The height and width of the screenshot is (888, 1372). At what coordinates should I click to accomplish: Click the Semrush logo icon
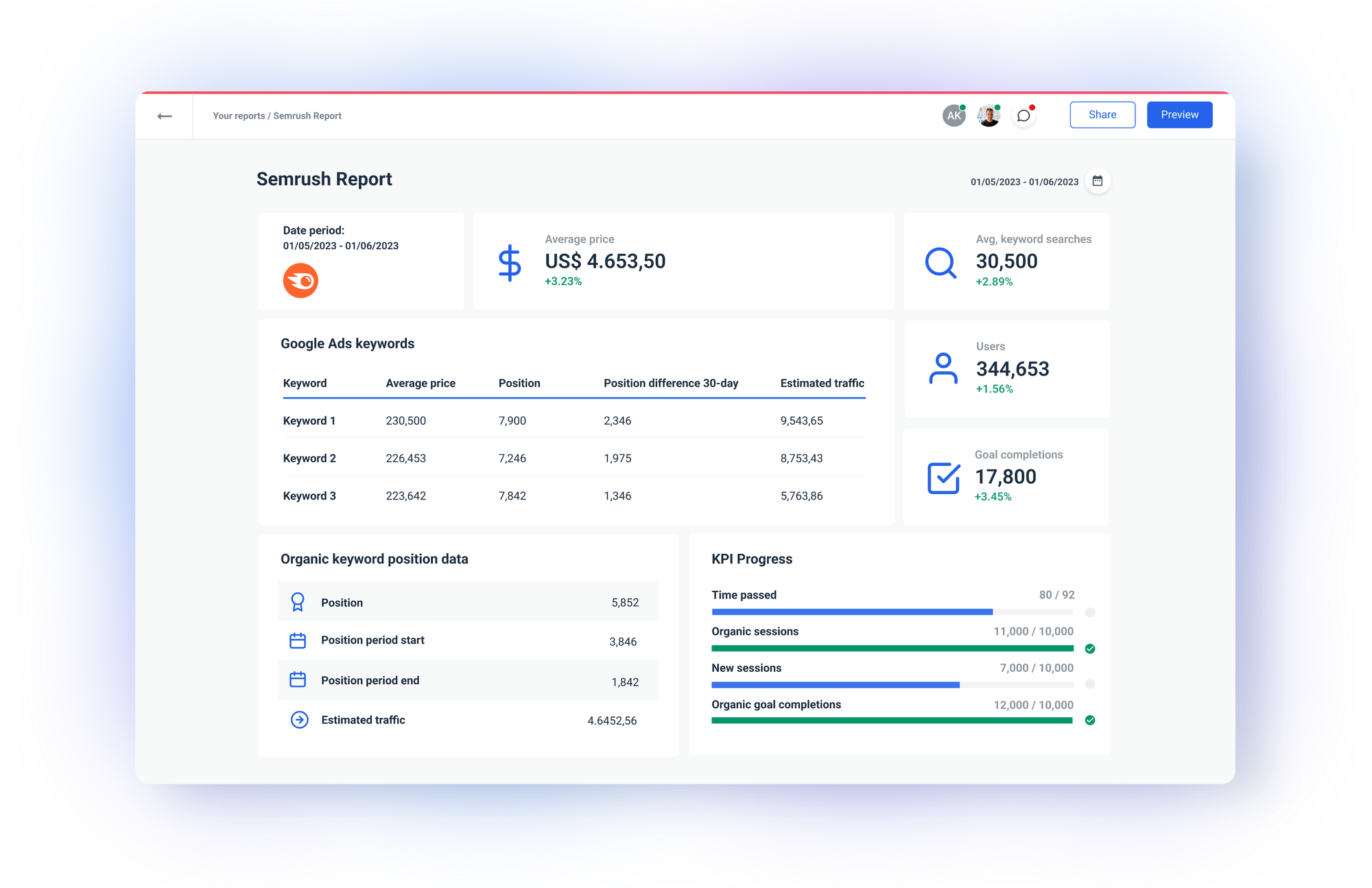tap(300, 280)
